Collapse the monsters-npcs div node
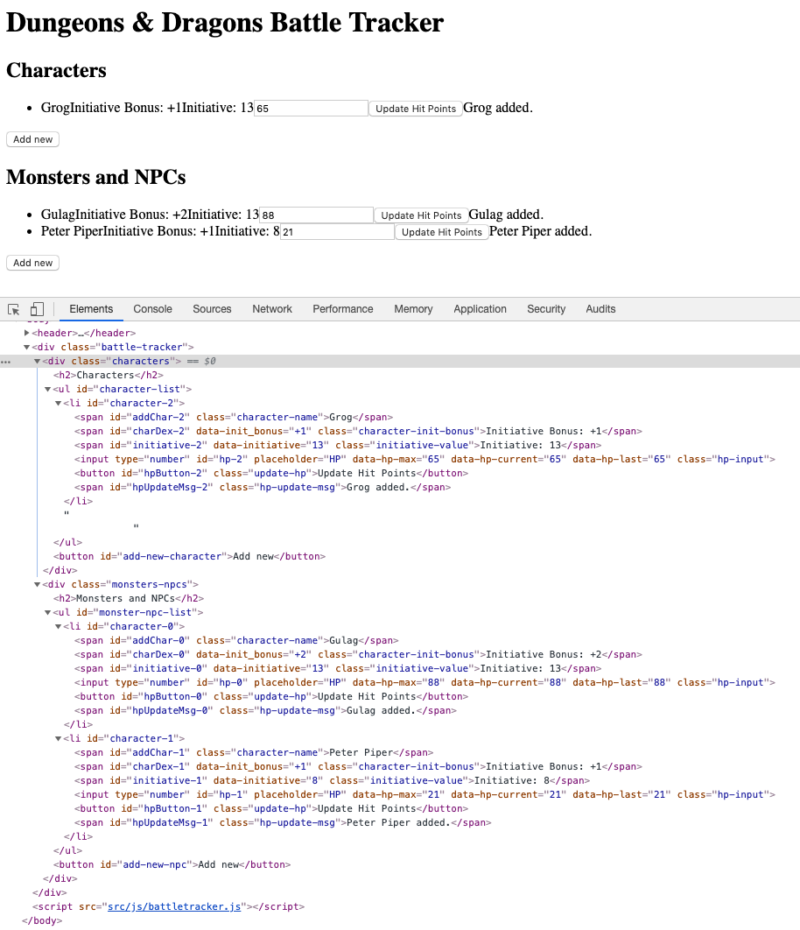 [x=38, y=584]
